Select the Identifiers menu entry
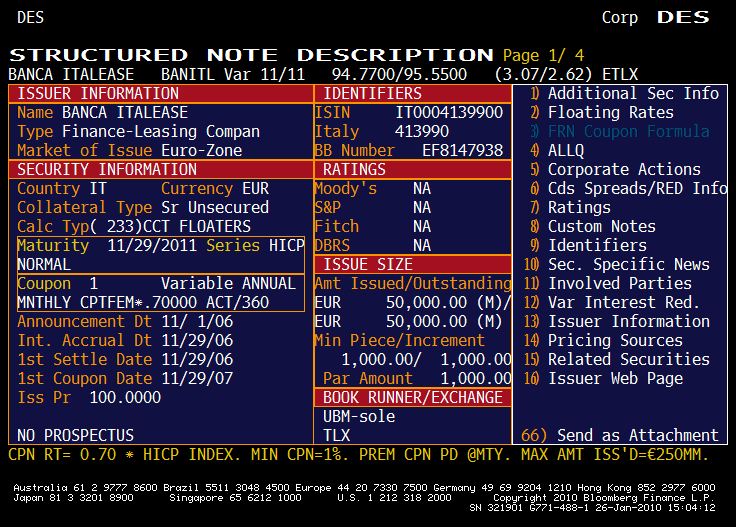This screenshot has height=527, width=736. [597, 245]
